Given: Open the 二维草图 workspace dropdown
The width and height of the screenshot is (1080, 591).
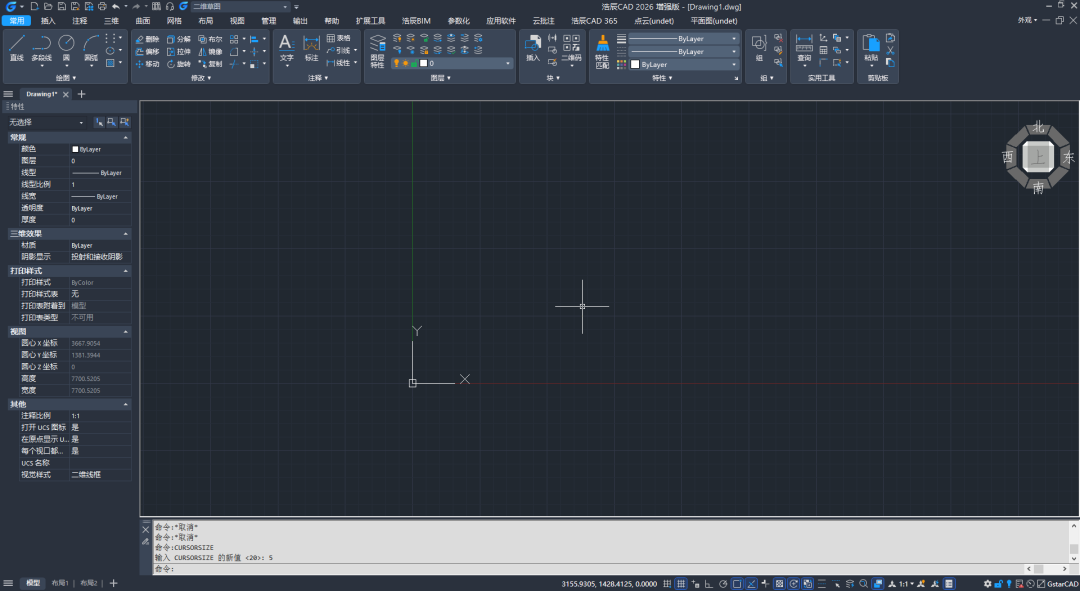Looking at the screenshot, I should click(241, 6).
